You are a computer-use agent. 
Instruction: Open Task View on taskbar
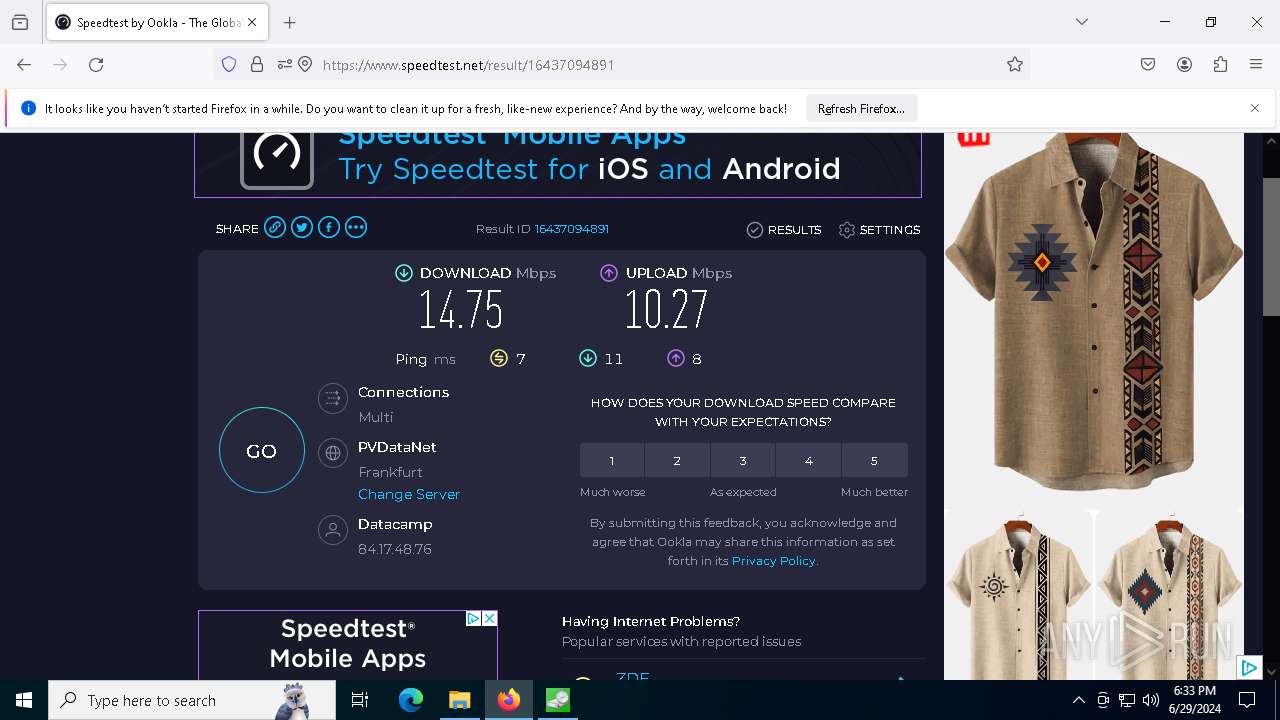click(x=360, y=700)
